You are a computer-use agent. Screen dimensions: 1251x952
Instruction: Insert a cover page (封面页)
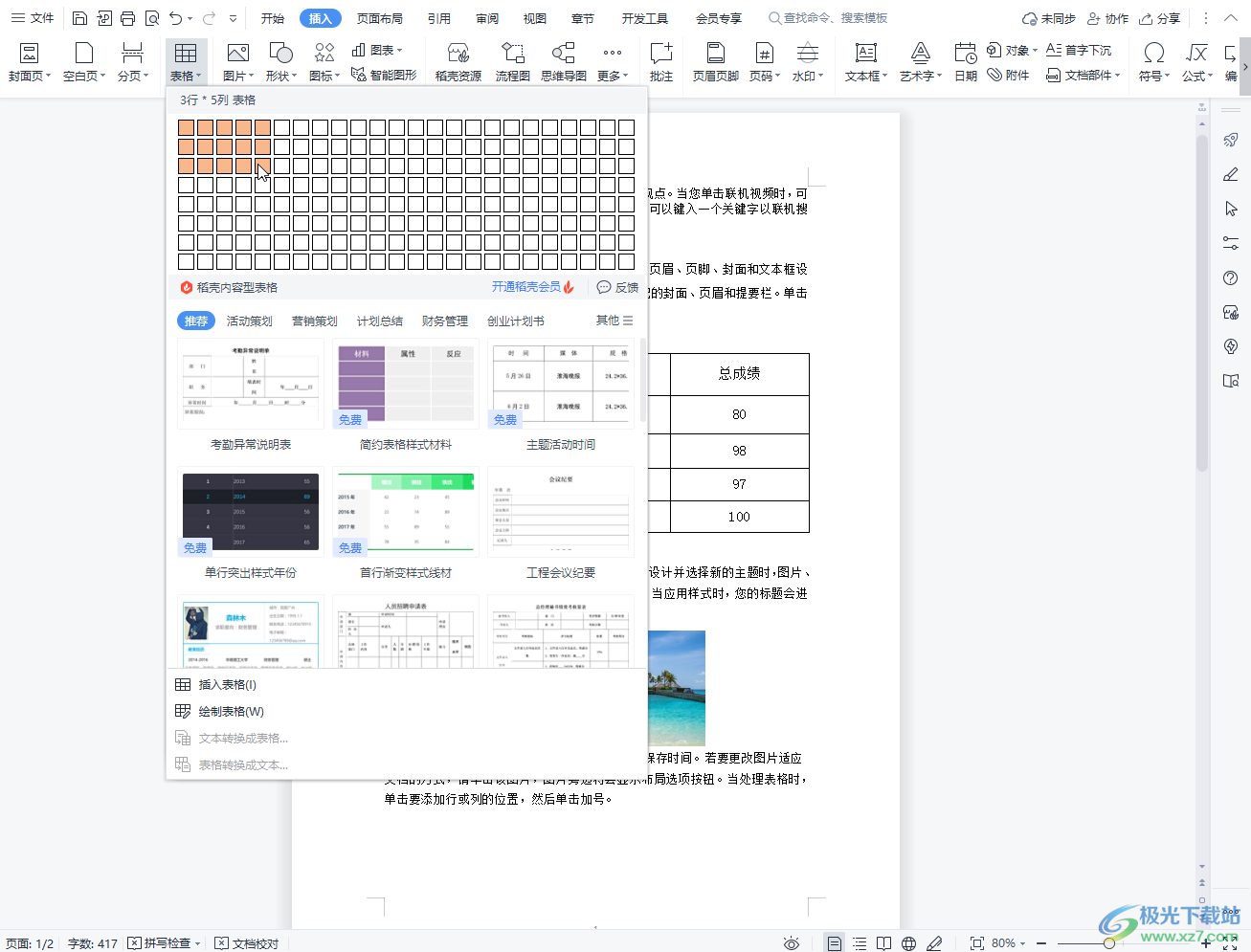point(30,62)
